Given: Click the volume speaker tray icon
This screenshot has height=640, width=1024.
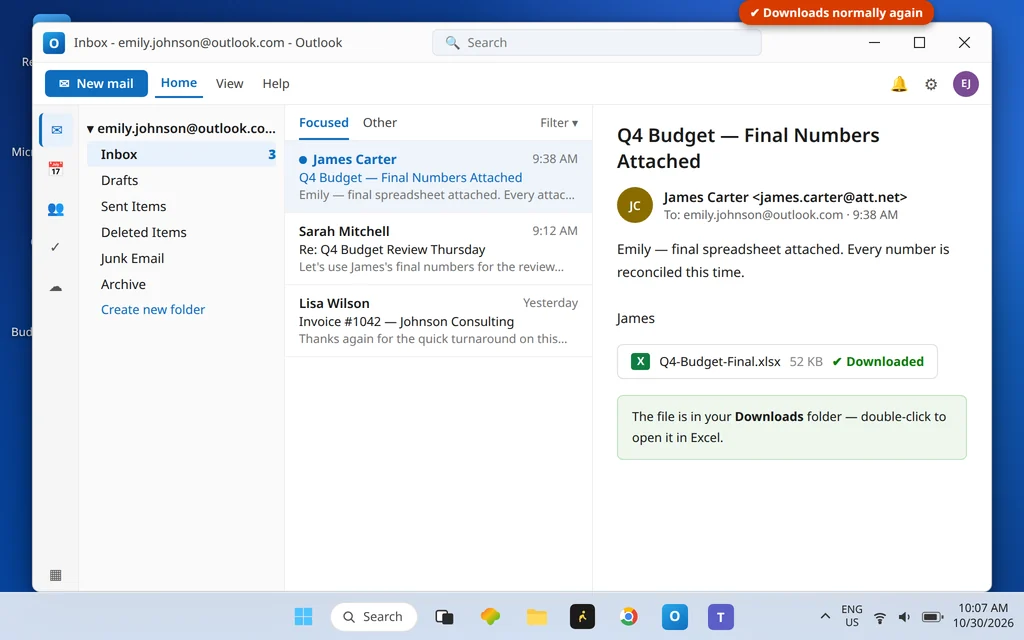Looking at the screenshot, I should (x=904, y=617).
